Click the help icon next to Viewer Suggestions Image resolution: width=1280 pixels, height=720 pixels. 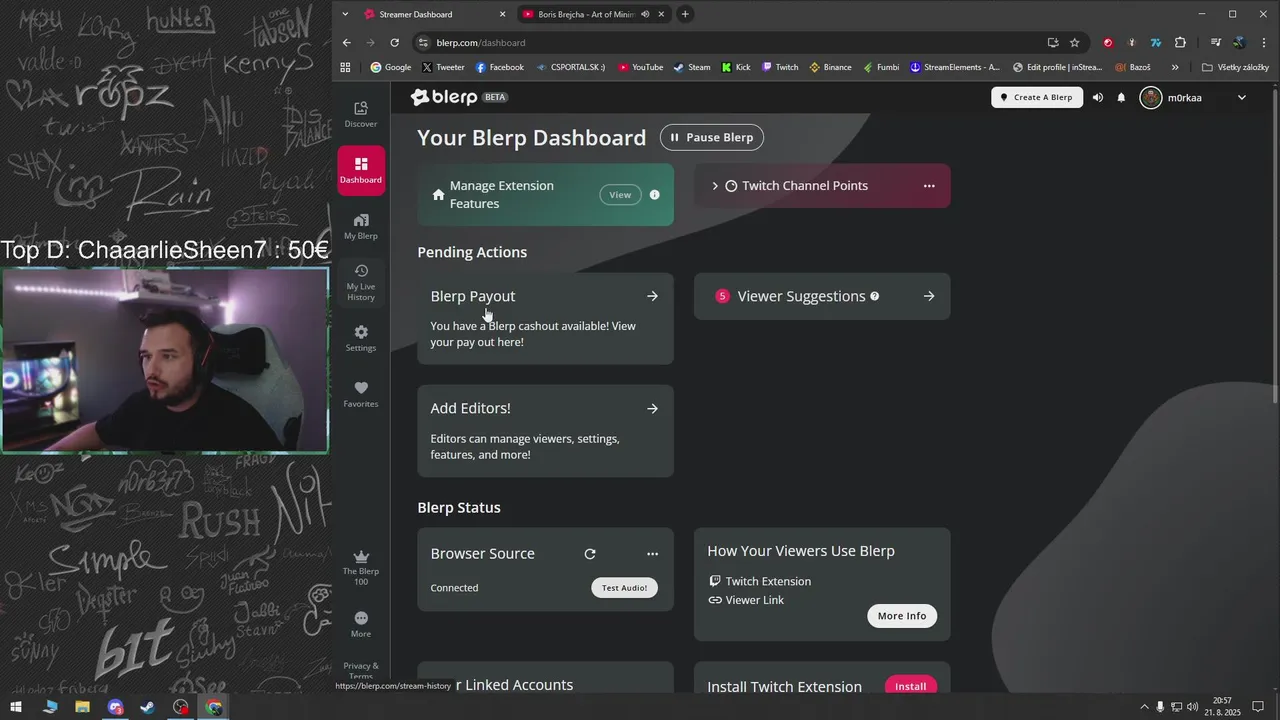[875, 296]
